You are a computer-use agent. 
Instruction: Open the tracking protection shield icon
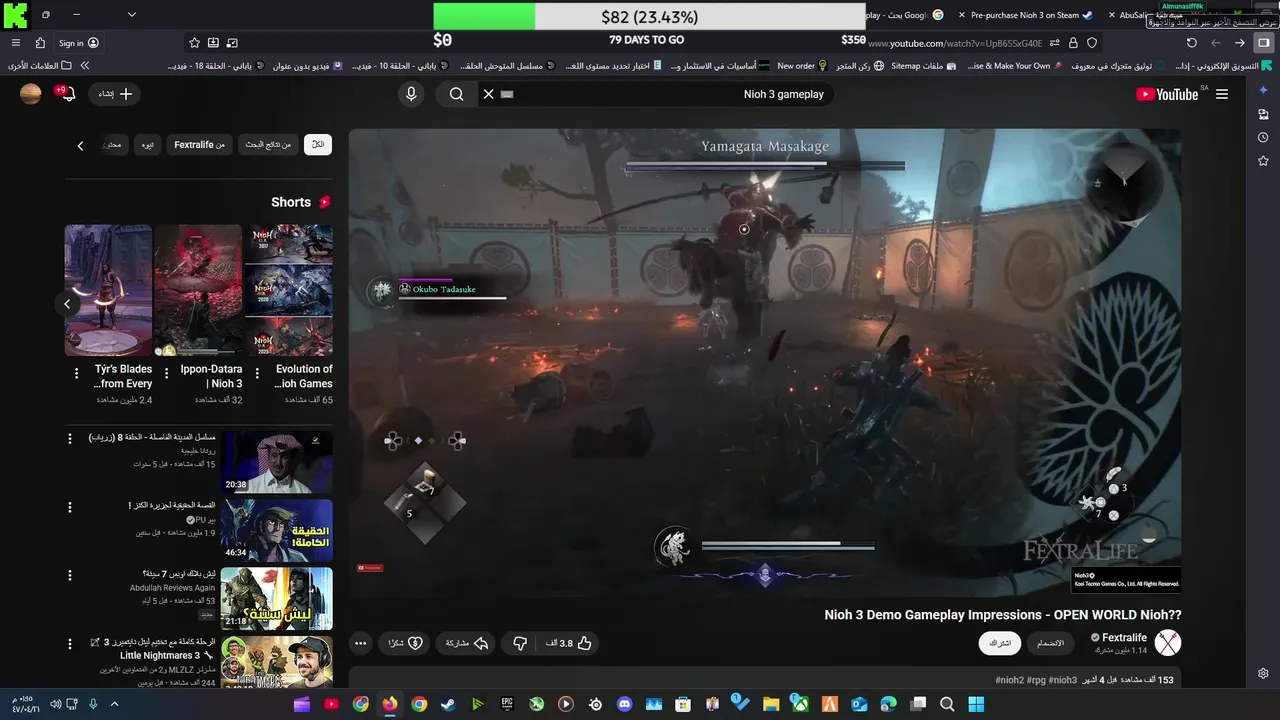1092,43
